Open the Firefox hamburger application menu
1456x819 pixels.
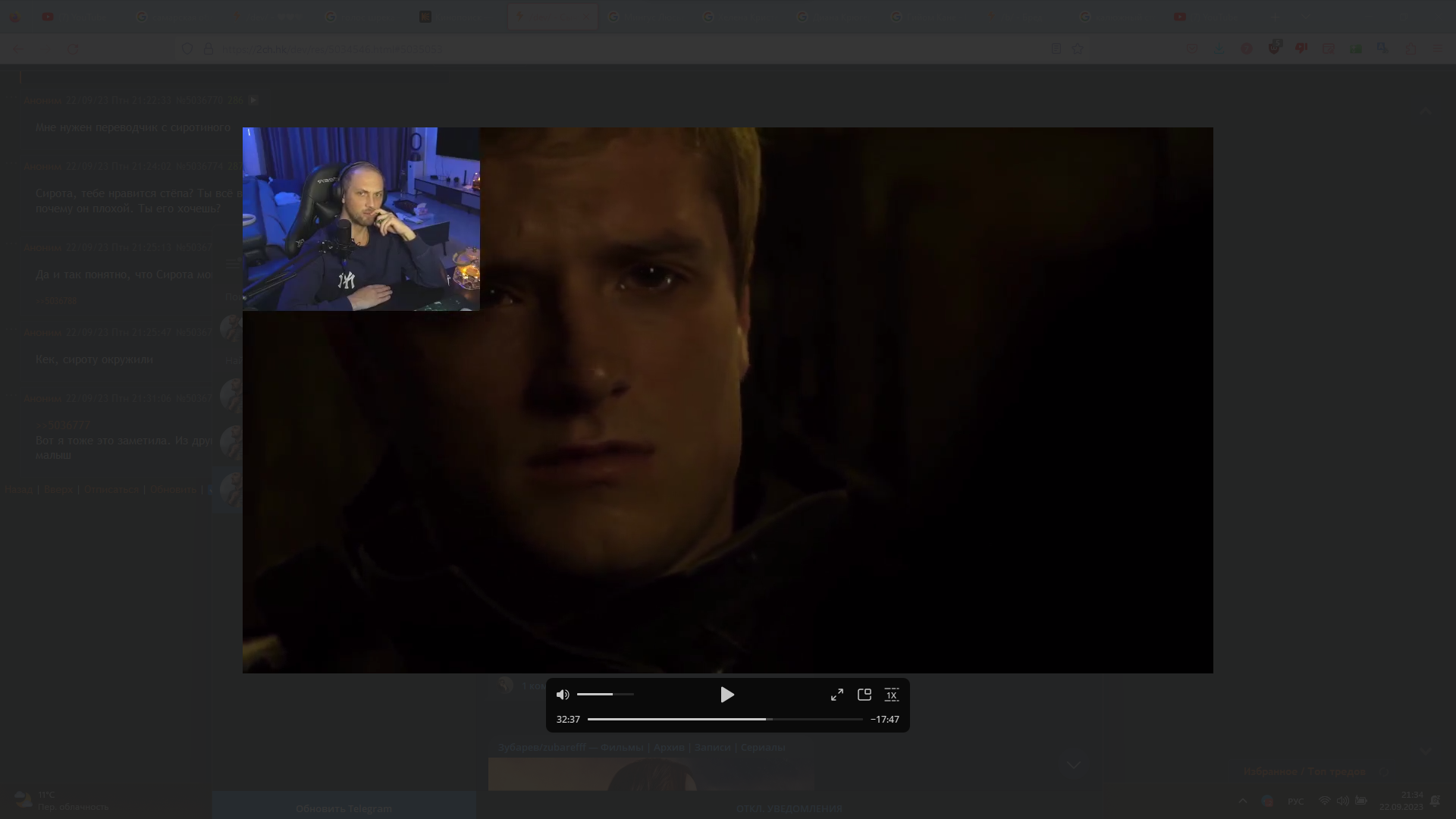[x=1438, y=49]
